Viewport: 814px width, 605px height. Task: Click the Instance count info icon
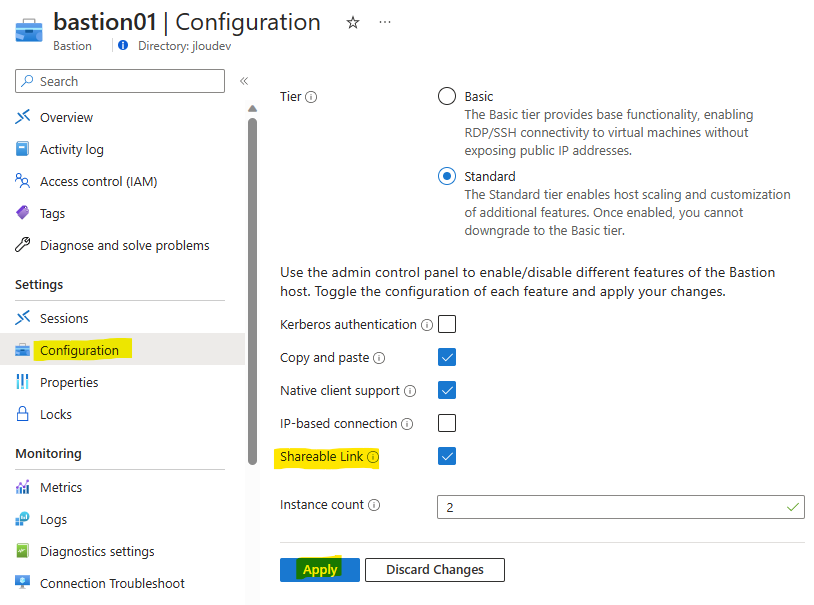tap(374, 505)
